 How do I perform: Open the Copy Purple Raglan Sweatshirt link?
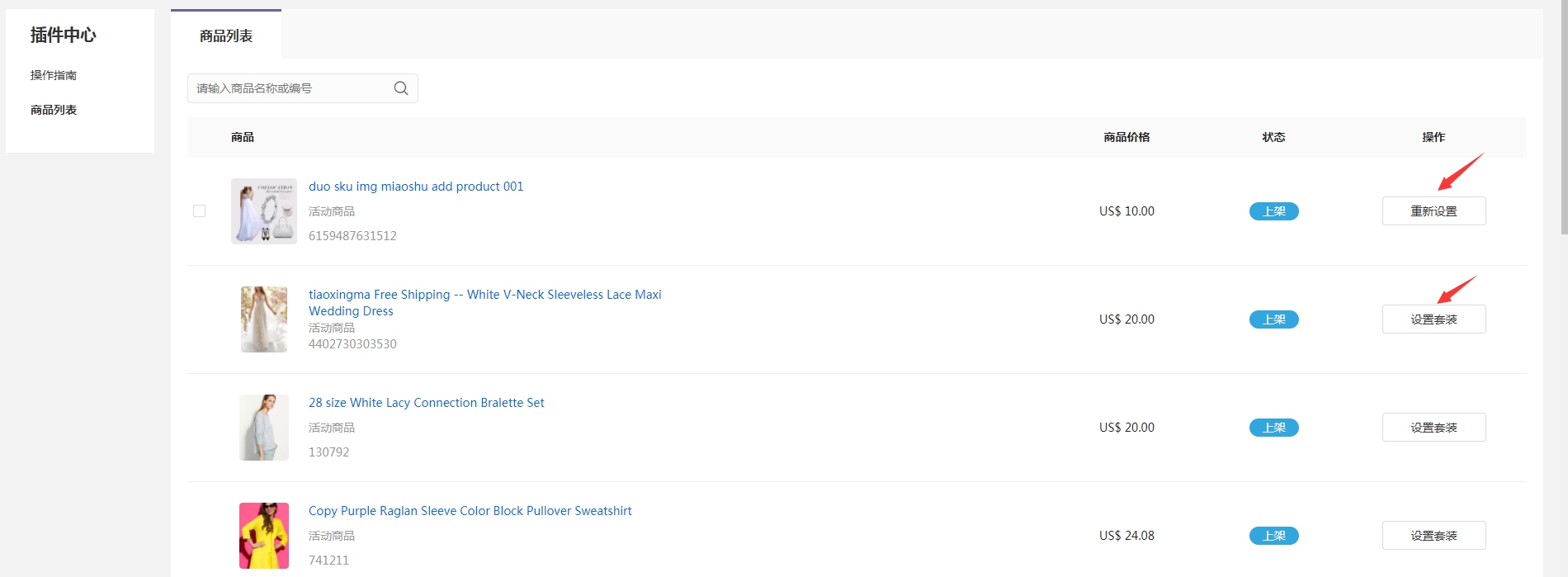pyautogui.click(x=470, y=511)
